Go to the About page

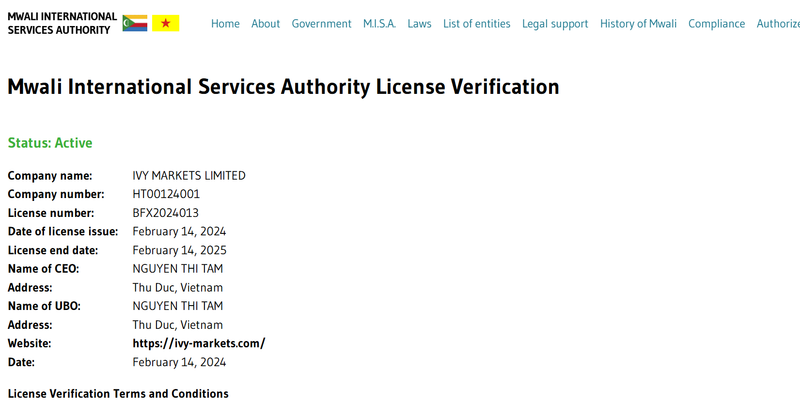tap(265, 24)
